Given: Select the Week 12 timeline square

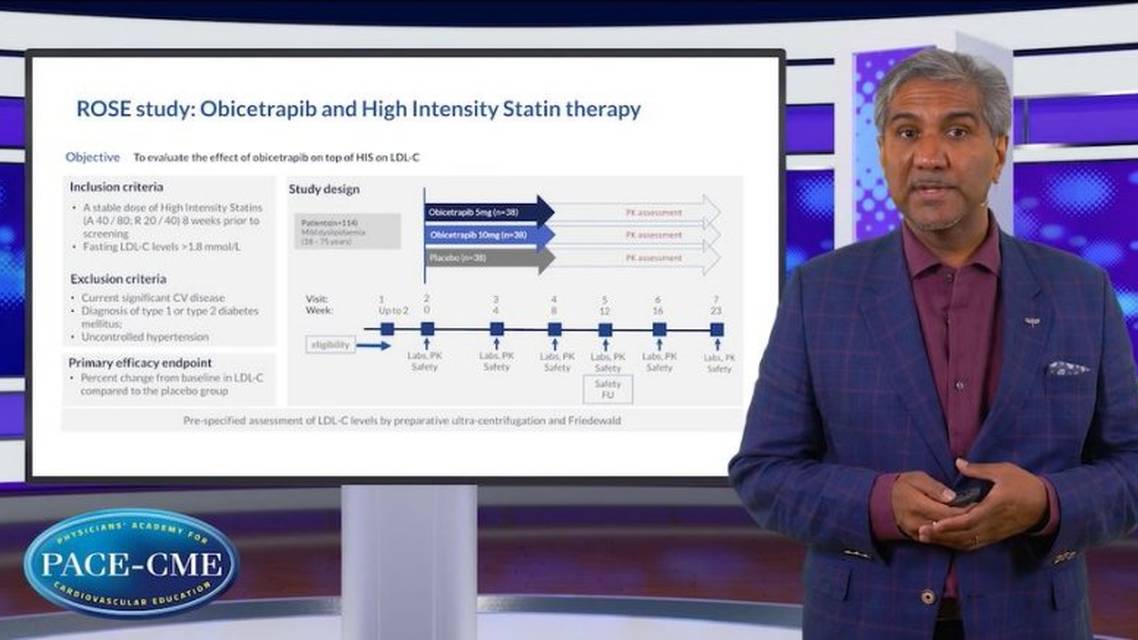Looking at the screenshot, I should tap(606, 328).
